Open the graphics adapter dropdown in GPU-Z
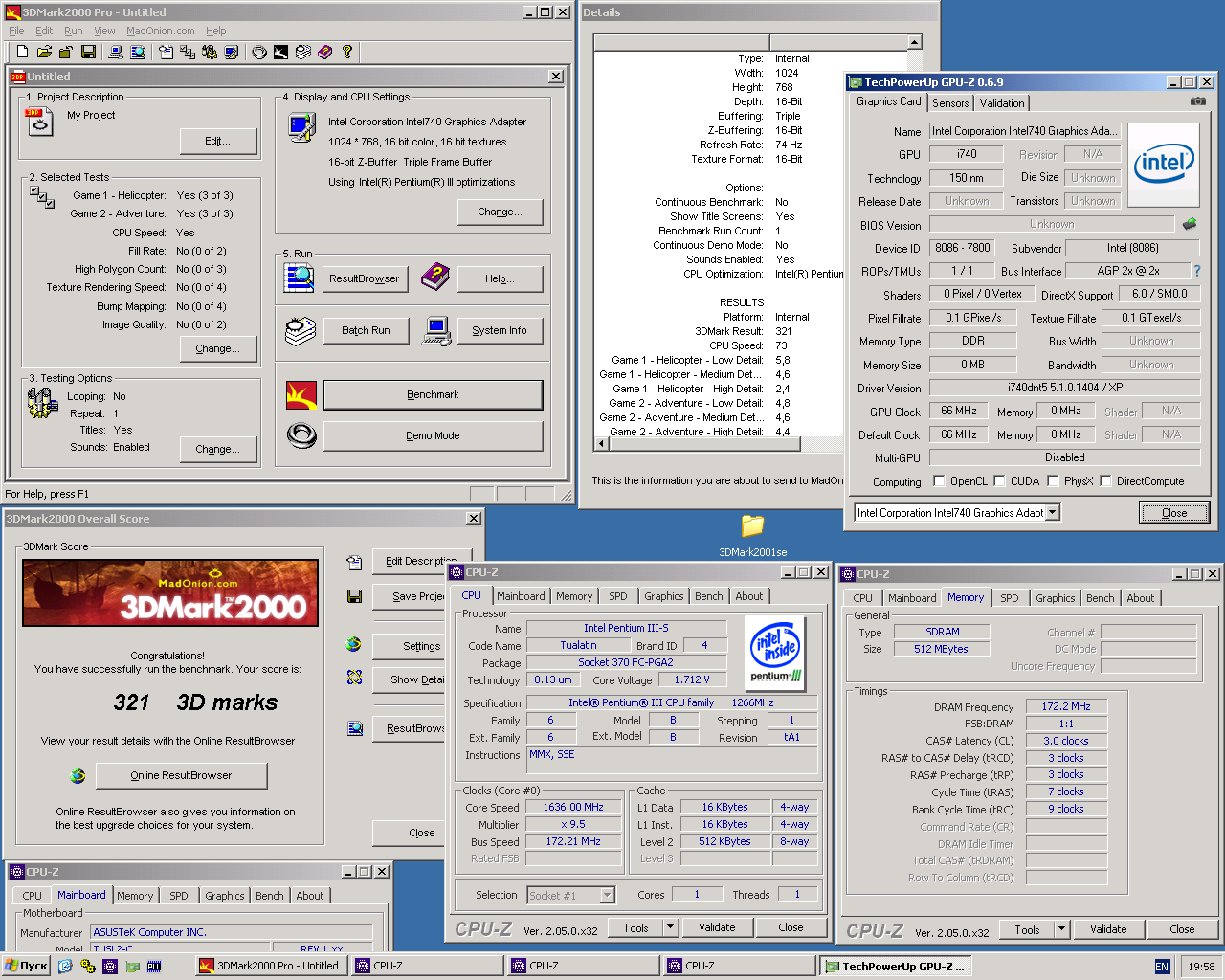 1053,512
